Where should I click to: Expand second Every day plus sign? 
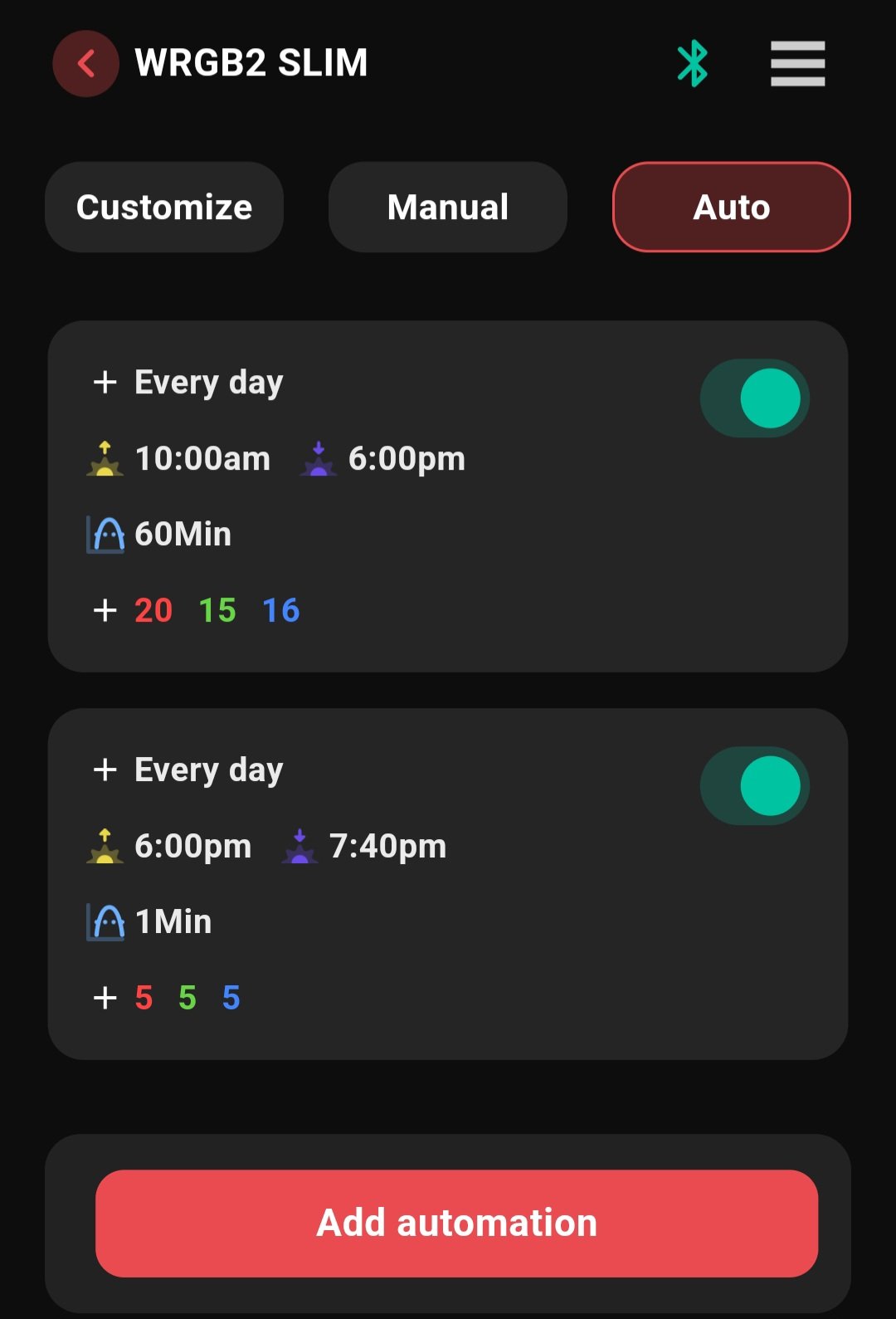tap(105, 770)
